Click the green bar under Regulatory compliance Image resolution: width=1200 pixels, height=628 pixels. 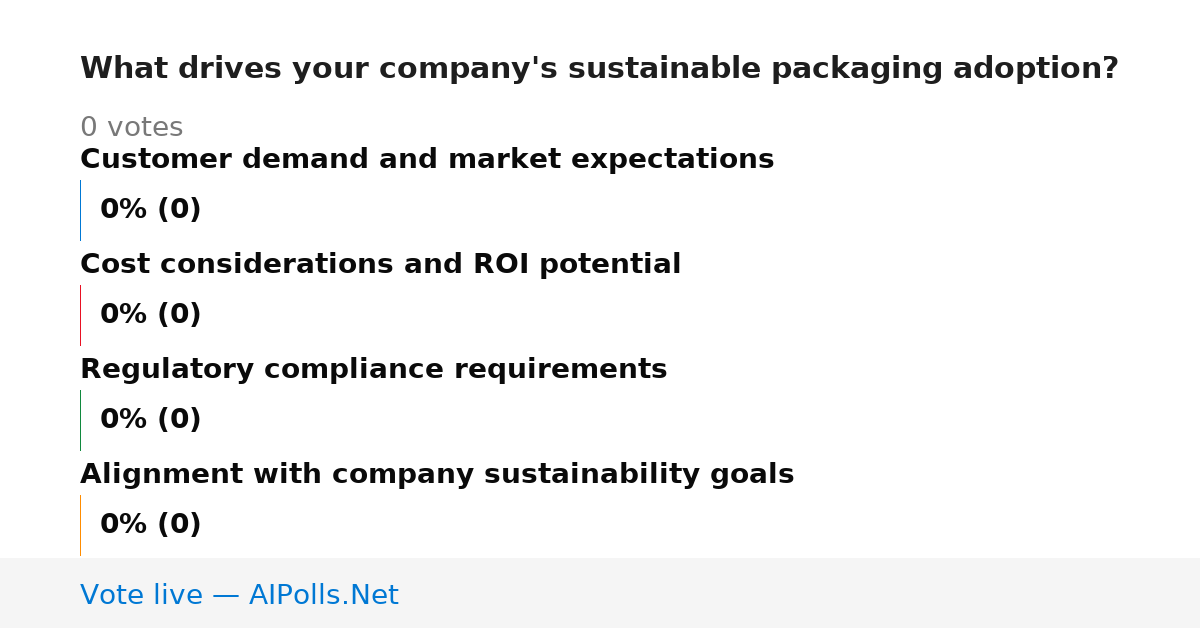click(x=80, y=420)
